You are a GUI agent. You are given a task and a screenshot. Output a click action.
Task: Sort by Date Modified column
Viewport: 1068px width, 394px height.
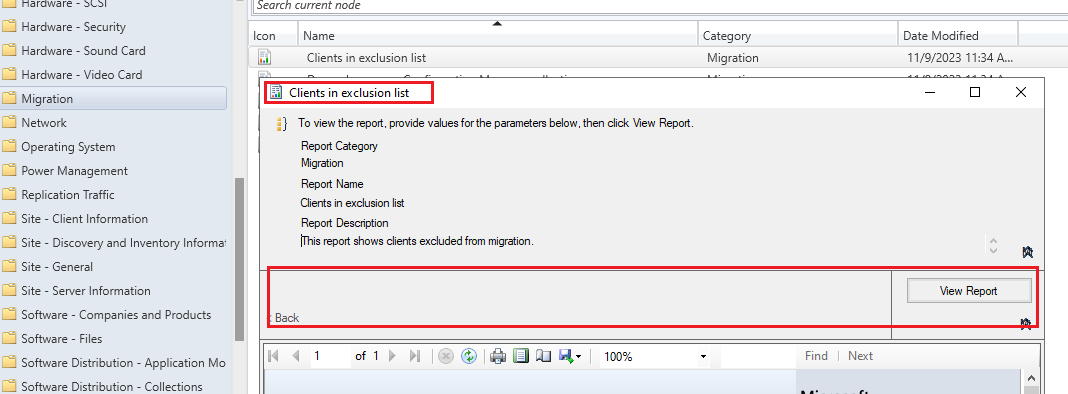958,35
